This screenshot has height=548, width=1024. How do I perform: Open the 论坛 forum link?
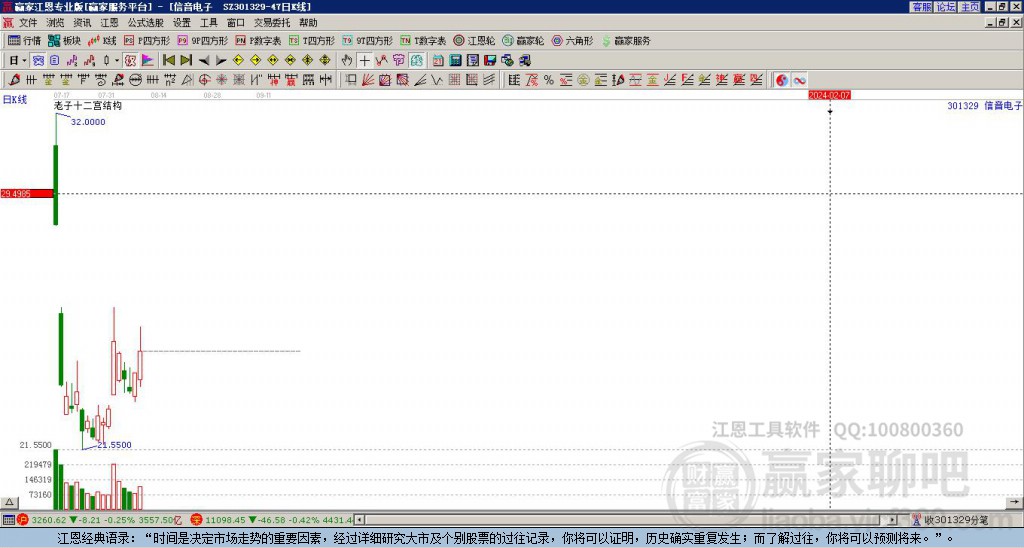(x=946, y=7)
